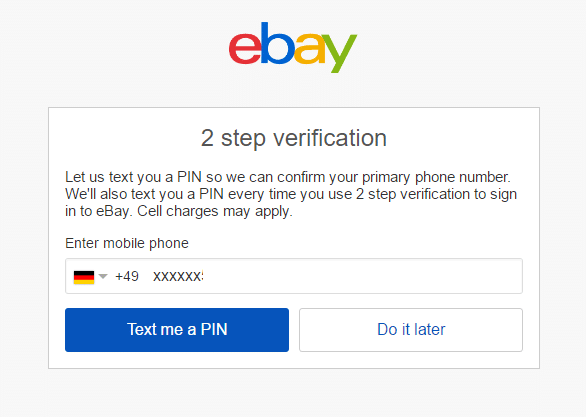
Task: Click the eBay logo
Action: click(x=293, y=47)
